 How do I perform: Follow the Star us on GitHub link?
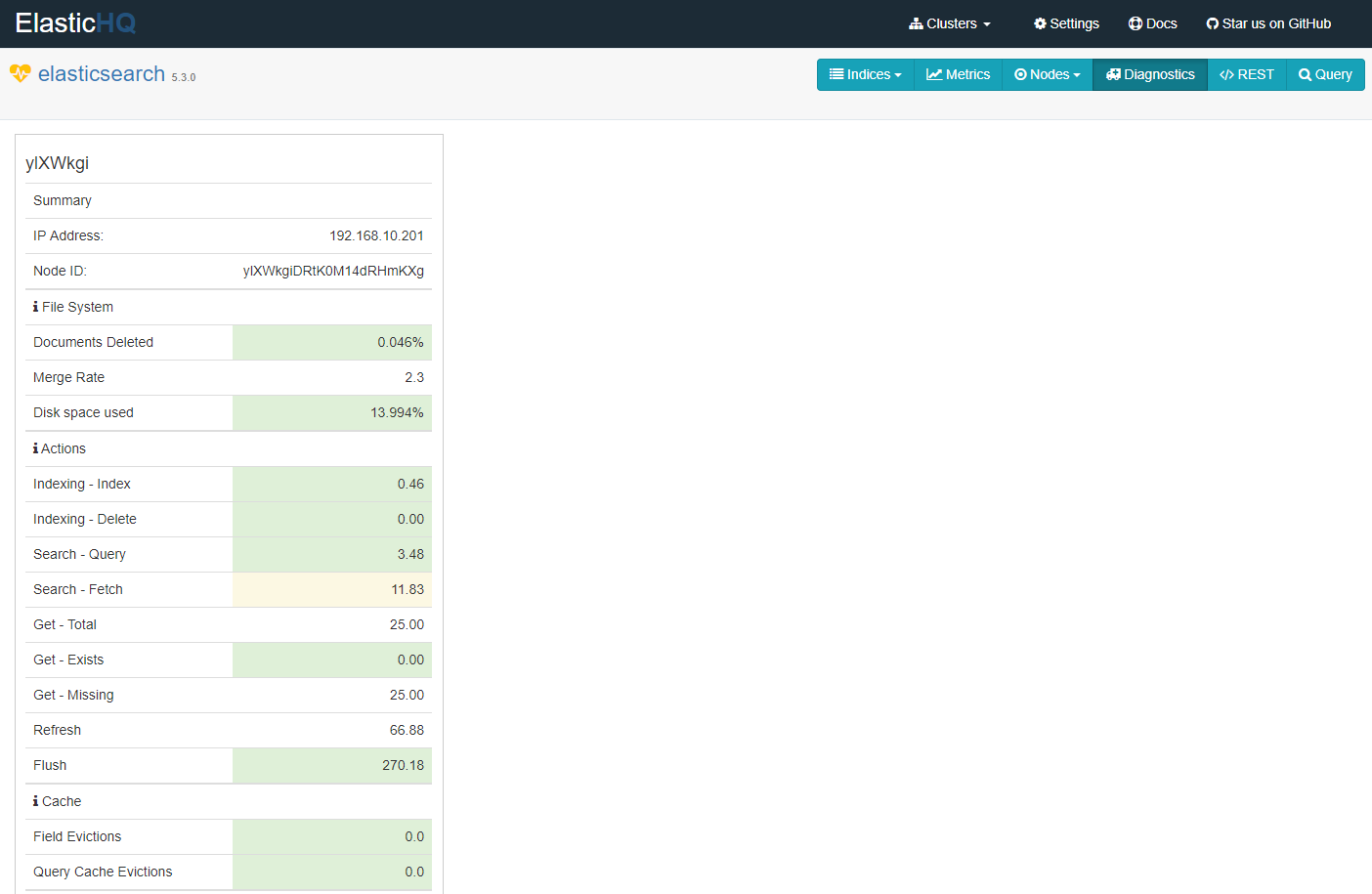pos(1268,23)
